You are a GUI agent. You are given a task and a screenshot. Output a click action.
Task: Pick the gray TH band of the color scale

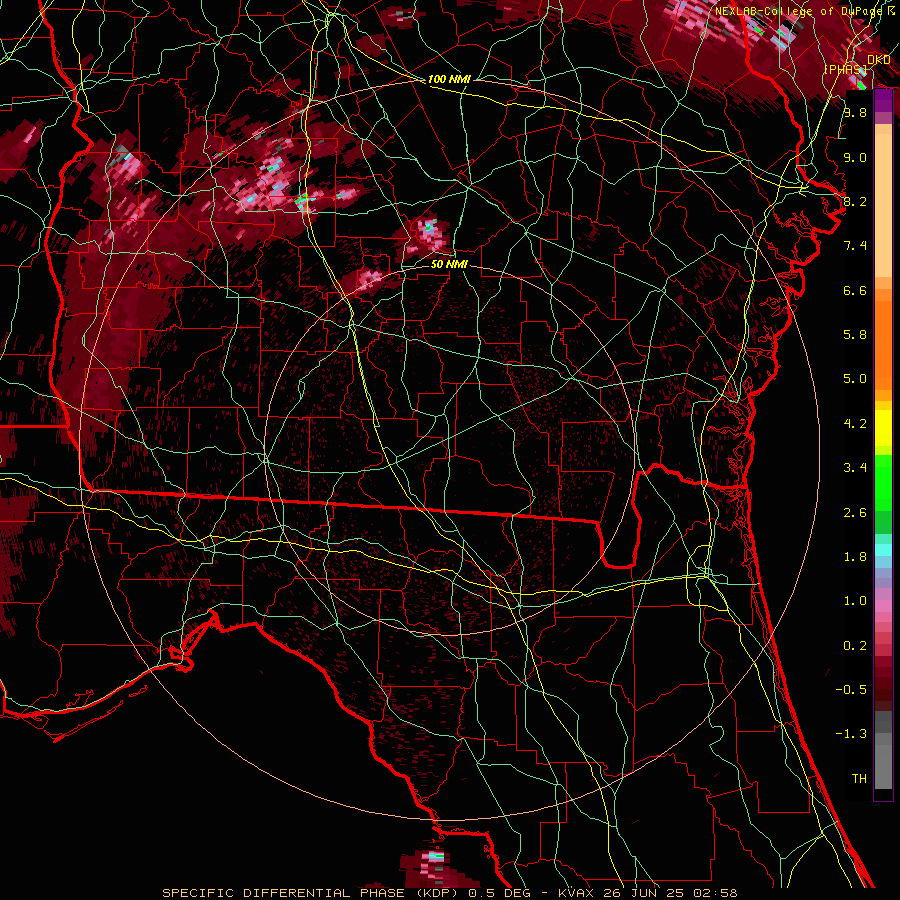click(883, 763)
